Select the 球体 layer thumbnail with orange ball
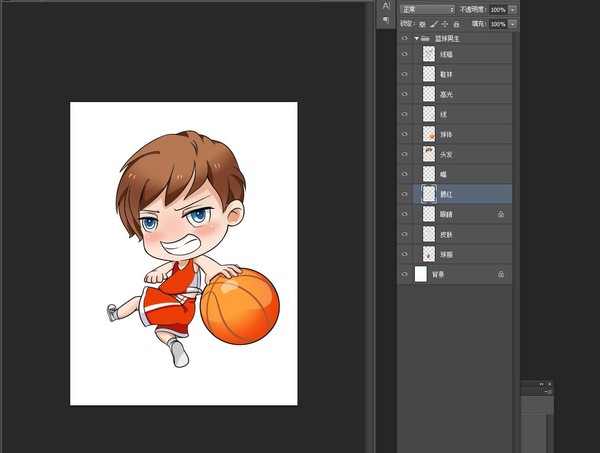 click(429, 134)
